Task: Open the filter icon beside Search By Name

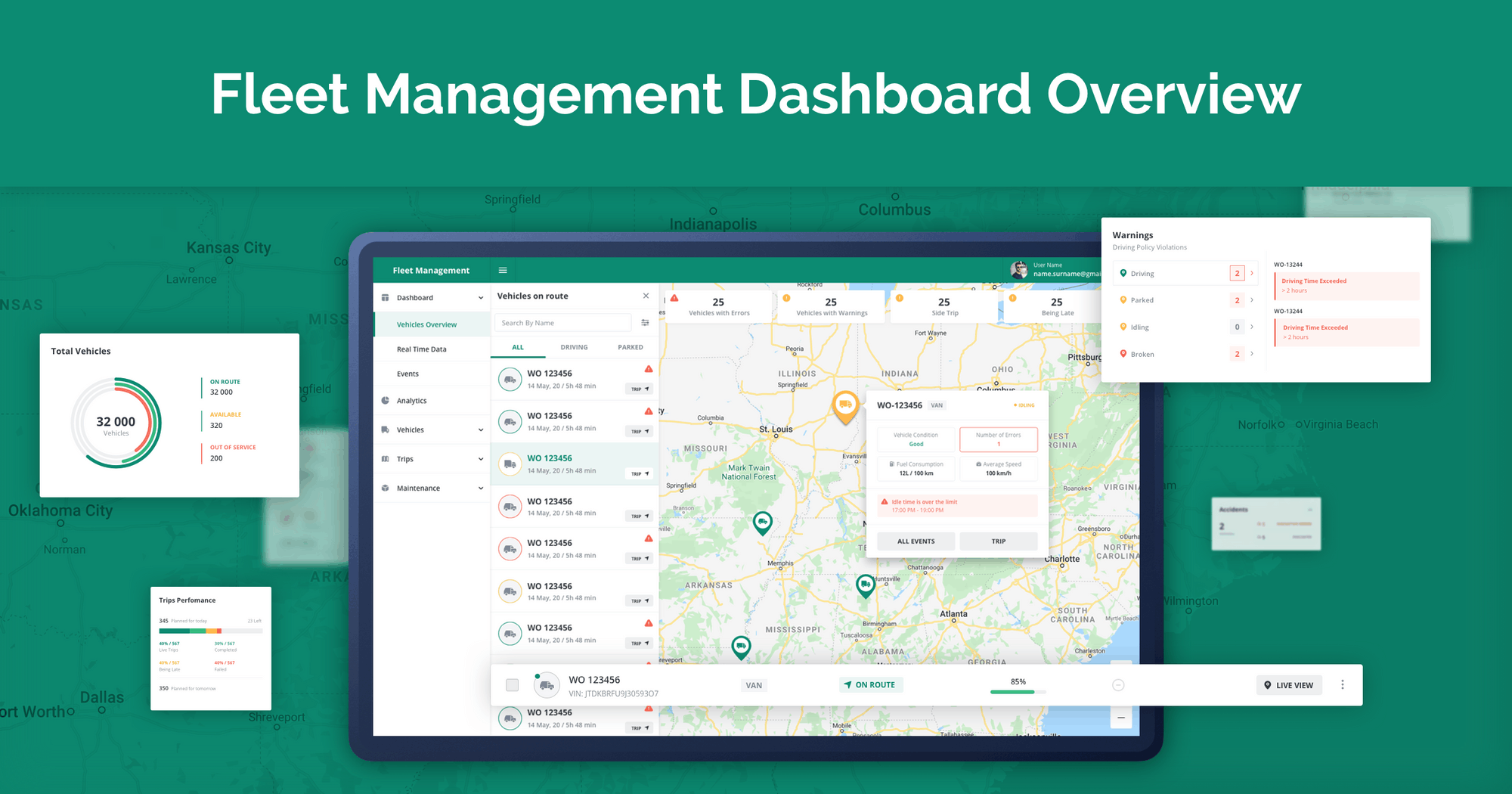Action: coord(646,323)
